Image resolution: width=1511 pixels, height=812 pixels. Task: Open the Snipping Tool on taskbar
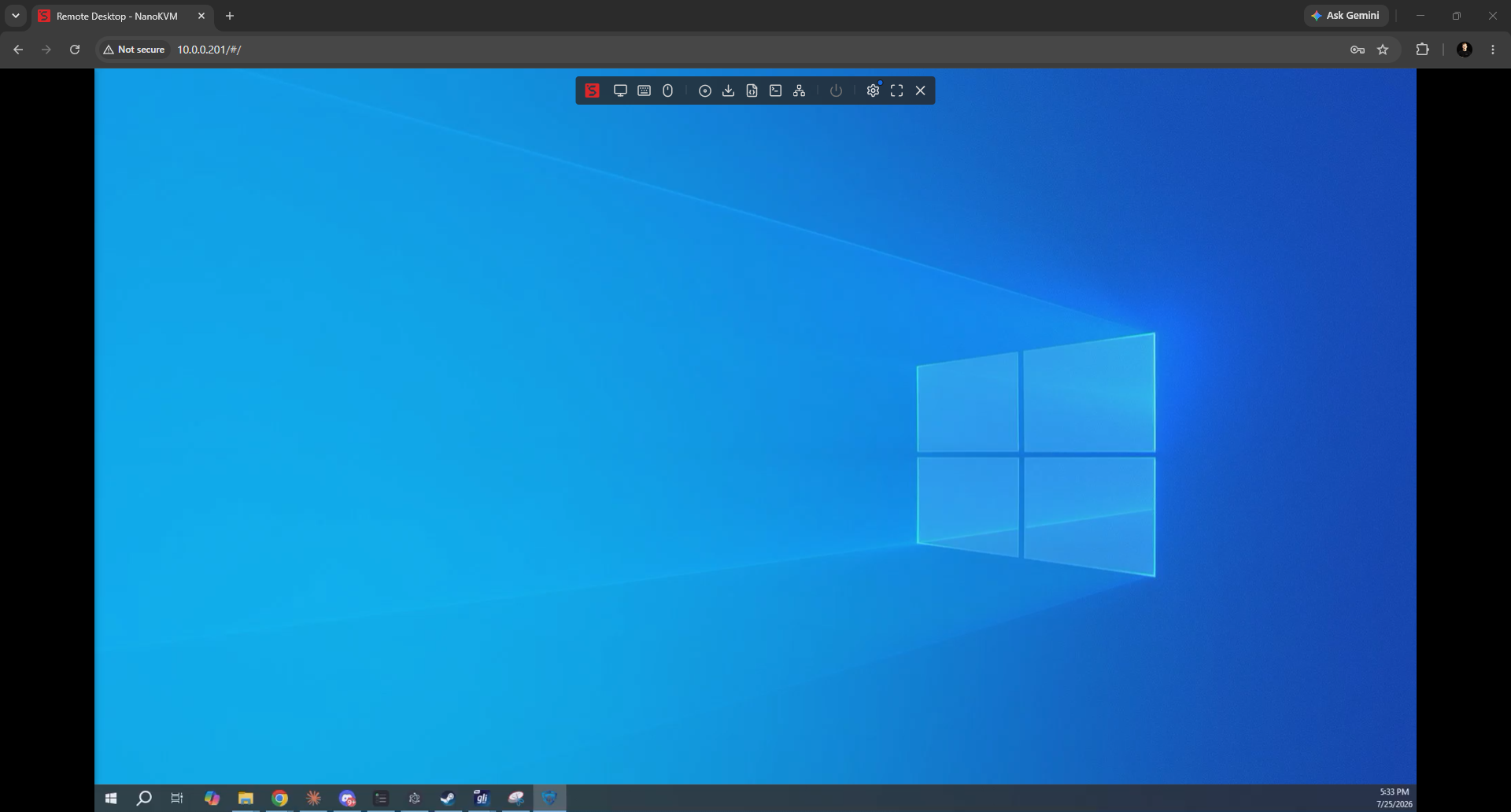point(515,798)
